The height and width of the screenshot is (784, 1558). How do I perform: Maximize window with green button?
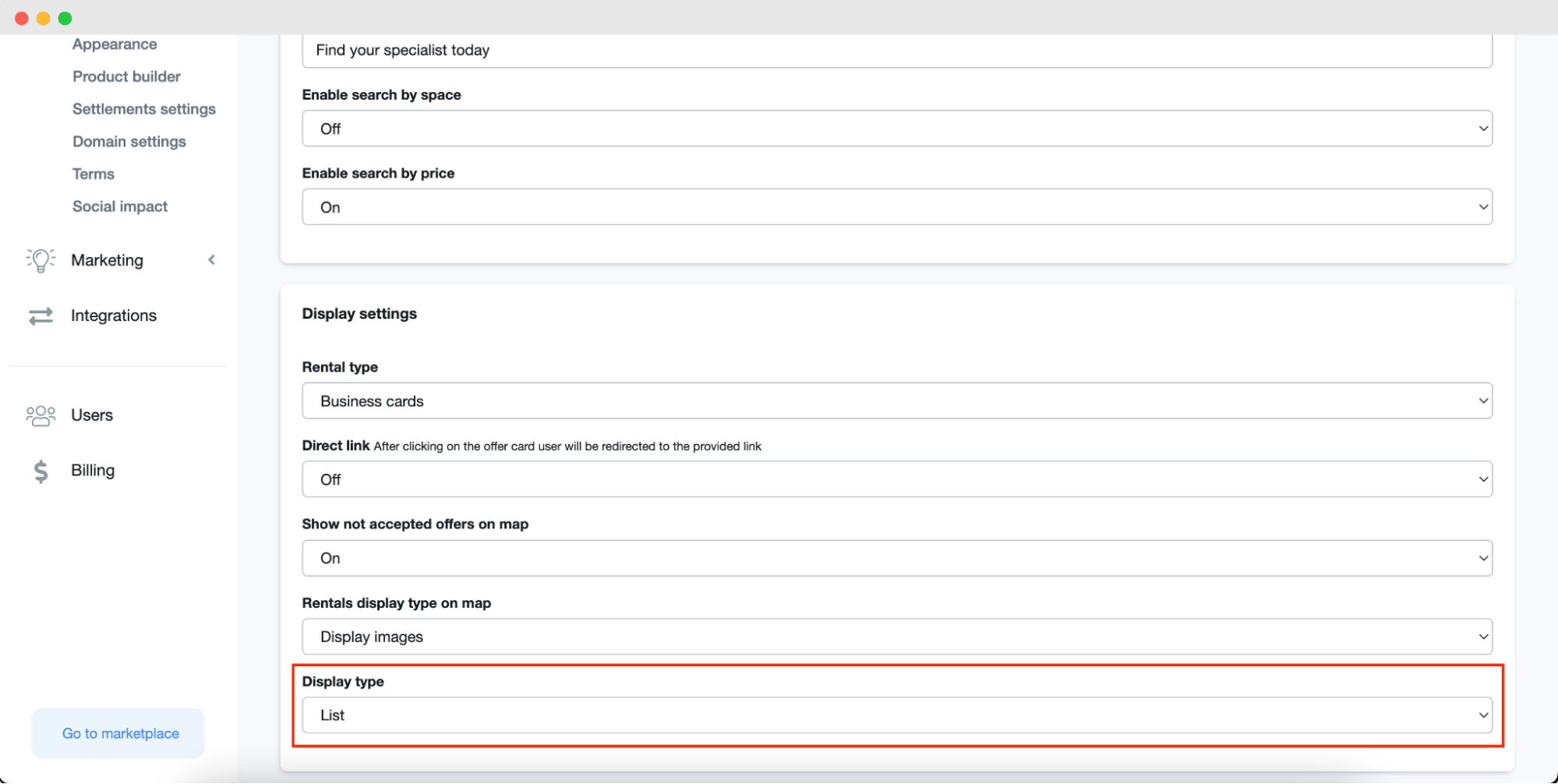[65, 18]
